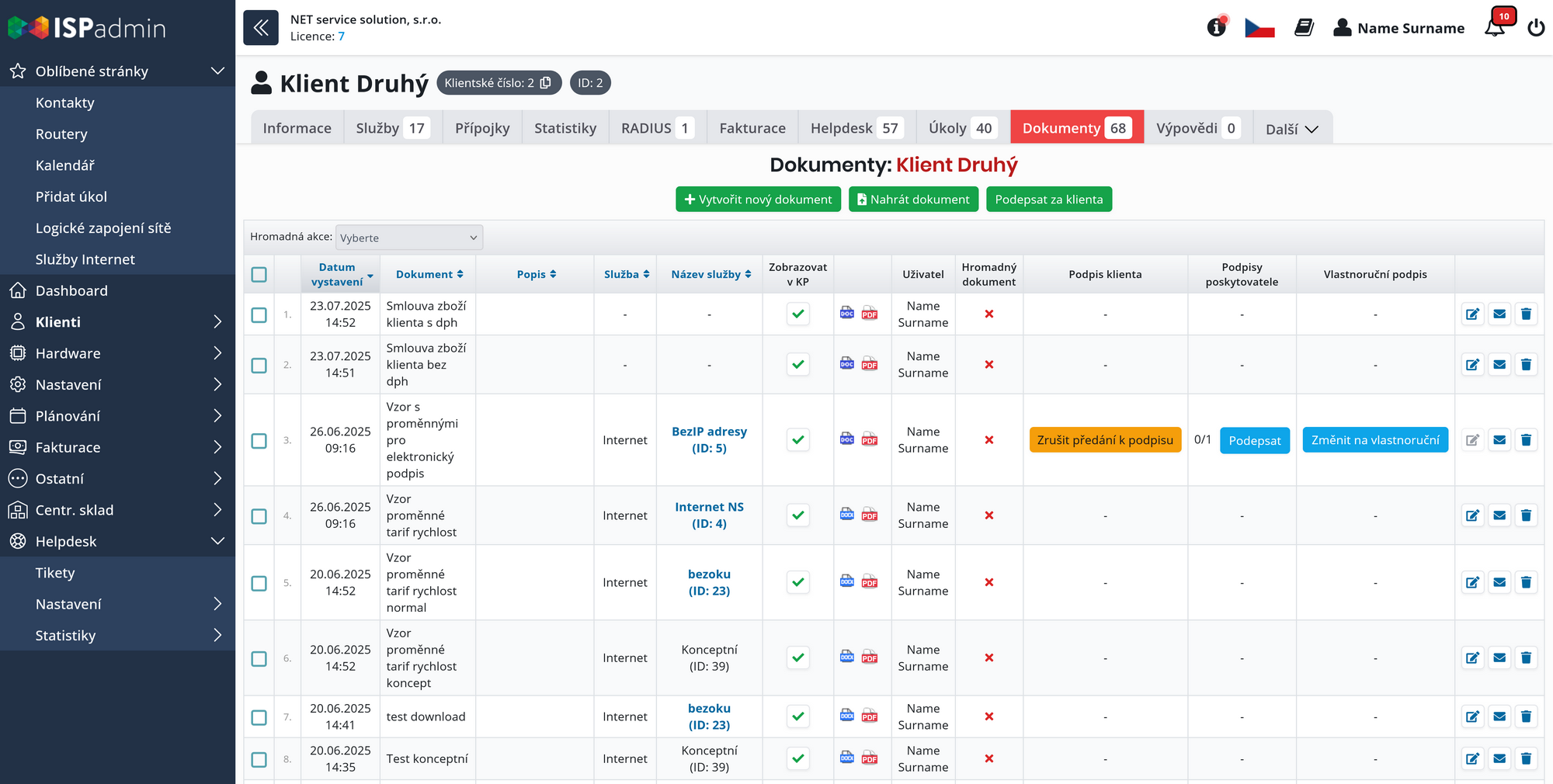Email the 'Vzor proměnné tarif rychlost' document
The image size is (1553, 784).
click(x=1499, y=515)
